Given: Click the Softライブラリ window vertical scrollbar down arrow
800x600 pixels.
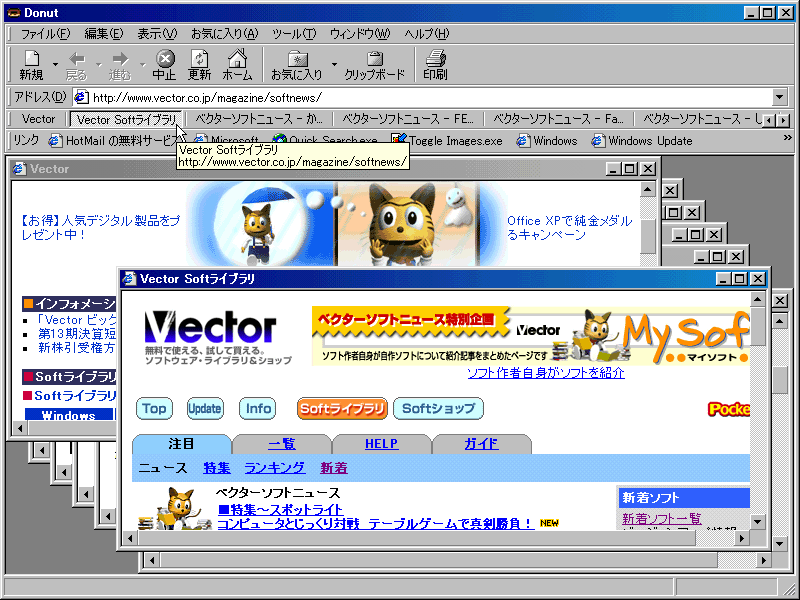Looking at the screenshot, I should click(x=758, y=521).
